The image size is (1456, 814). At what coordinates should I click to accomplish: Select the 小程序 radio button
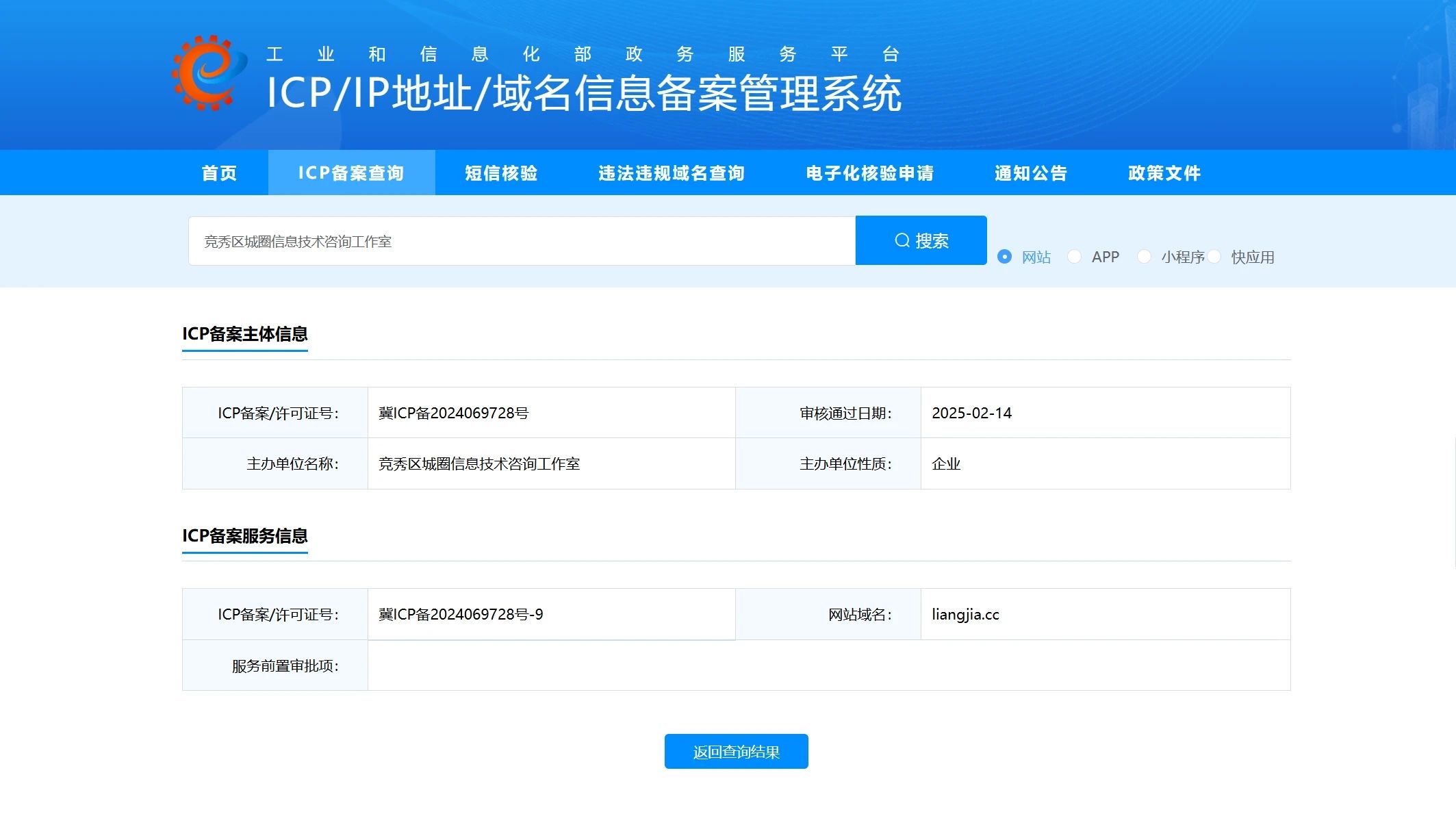[1143, 257]
